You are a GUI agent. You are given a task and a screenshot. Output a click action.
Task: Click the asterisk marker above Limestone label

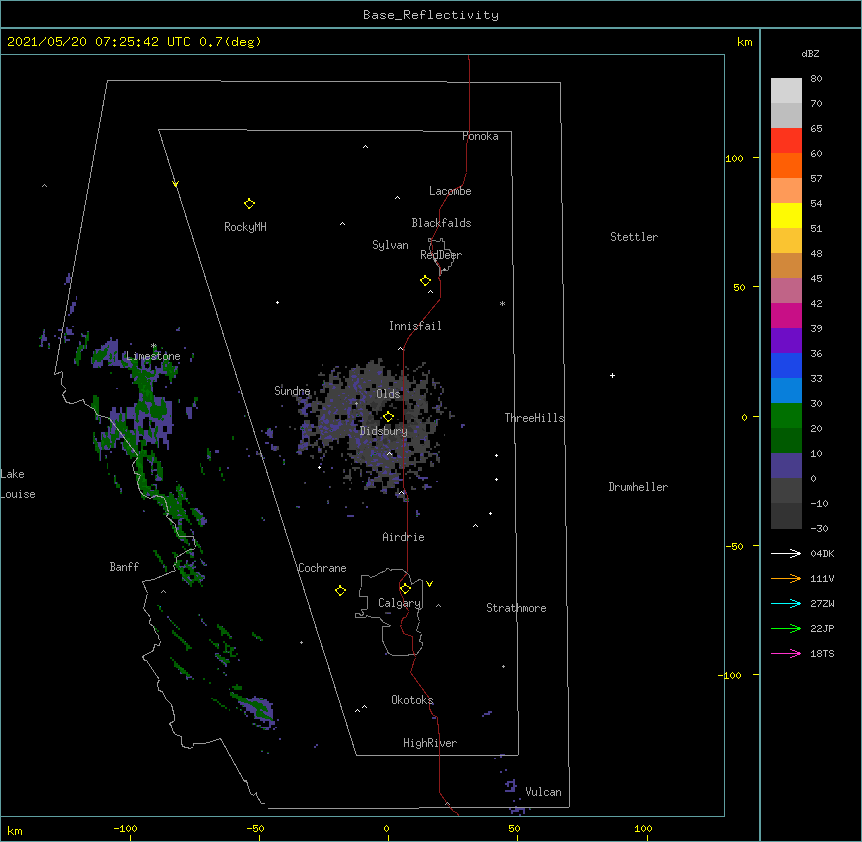point(153,346)
